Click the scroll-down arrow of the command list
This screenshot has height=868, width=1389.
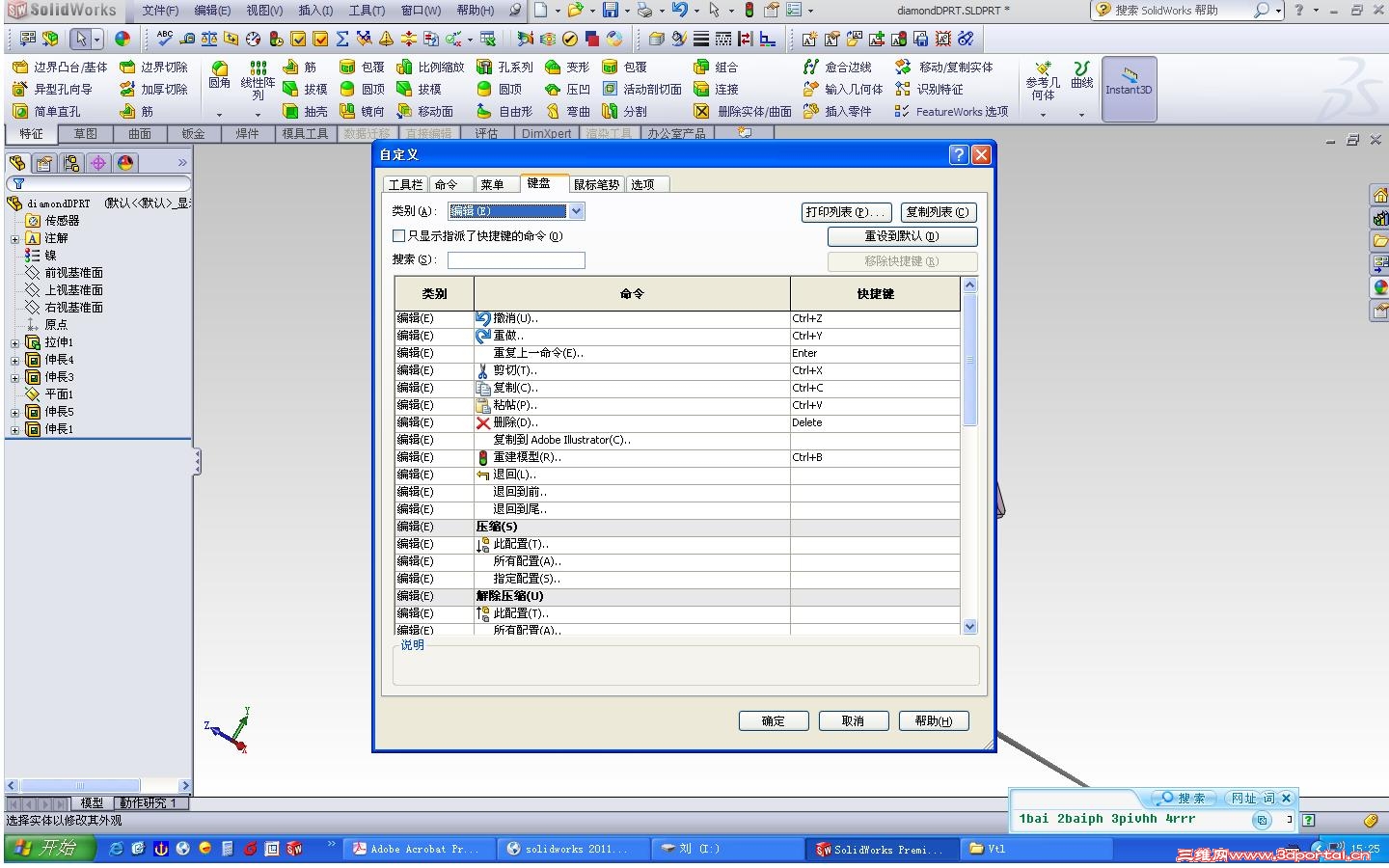[970, 627]
